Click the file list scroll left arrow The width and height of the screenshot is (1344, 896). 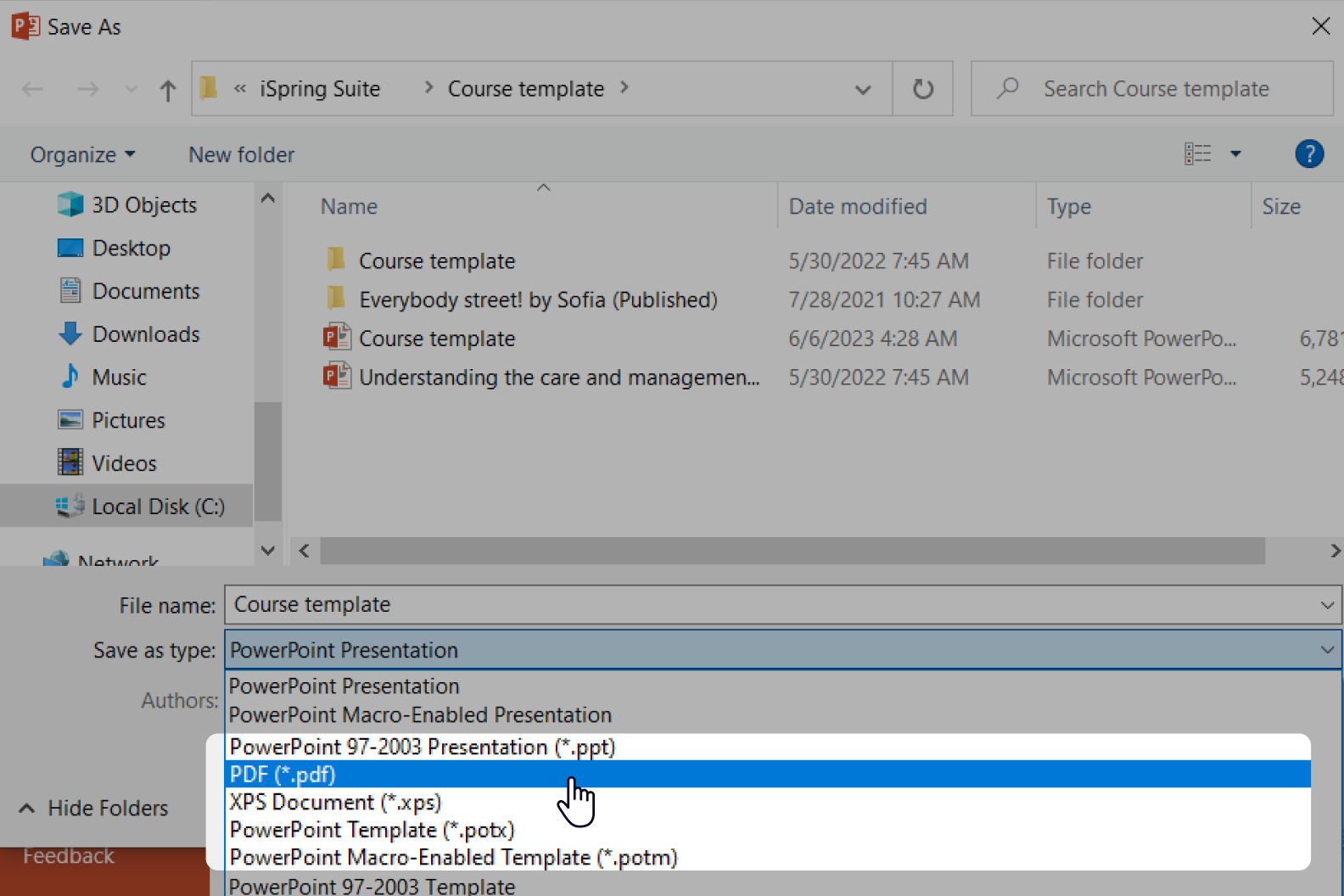pos(304,551)
